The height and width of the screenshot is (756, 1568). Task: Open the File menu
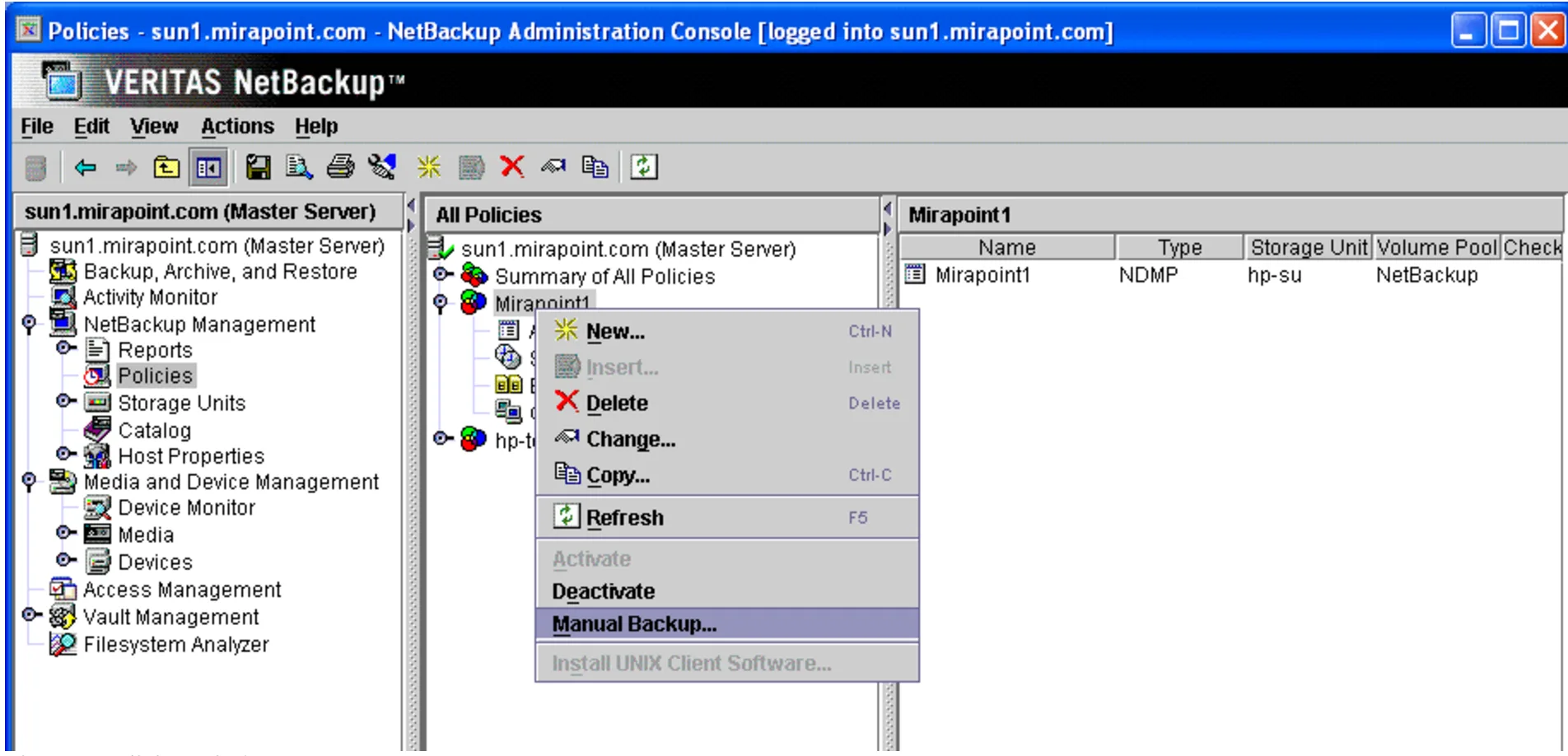[37, 127]
